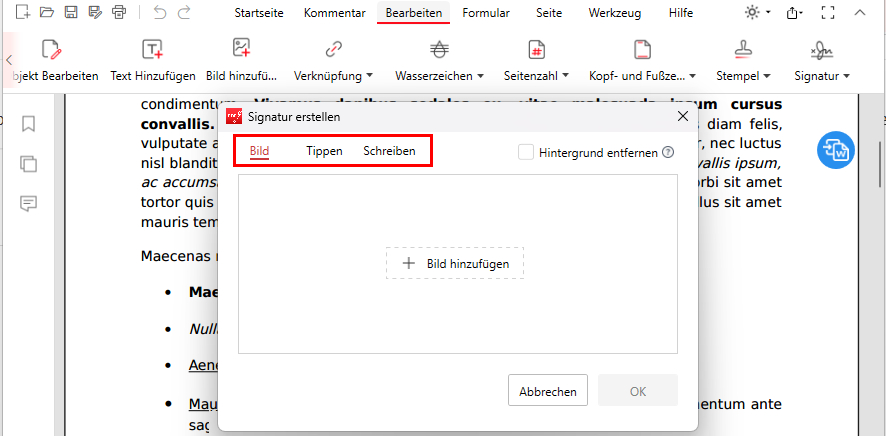
Task: Collapse the ribbon with the chevron
Action: click(859, 12)
